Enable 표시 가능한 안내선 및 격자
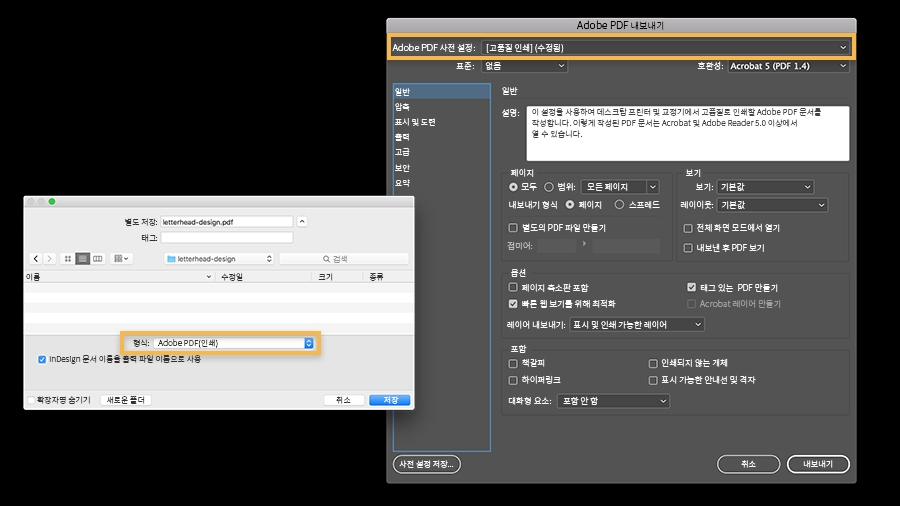 pyautogui.click(x=653, y=380)
